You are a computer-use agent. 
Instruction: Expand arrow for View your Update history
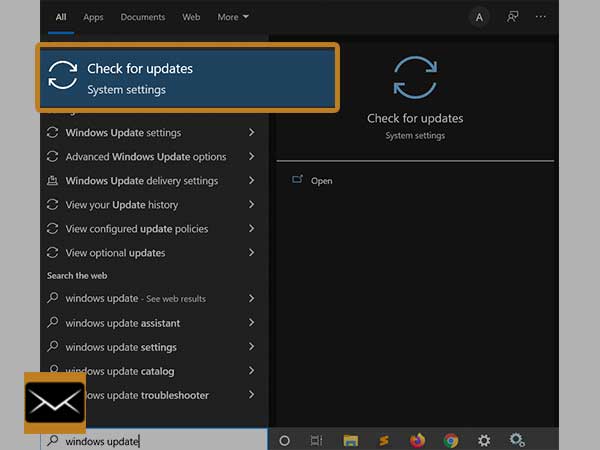coord(251,204)
